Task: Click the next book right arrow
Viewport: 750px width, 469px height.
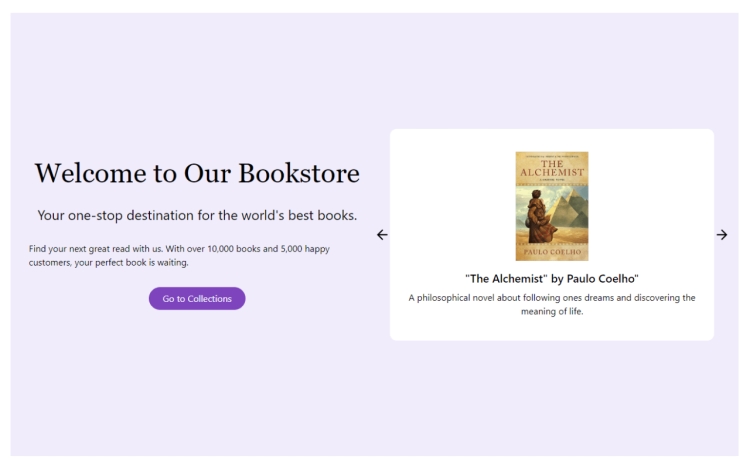Action: (x=722, y=235)
